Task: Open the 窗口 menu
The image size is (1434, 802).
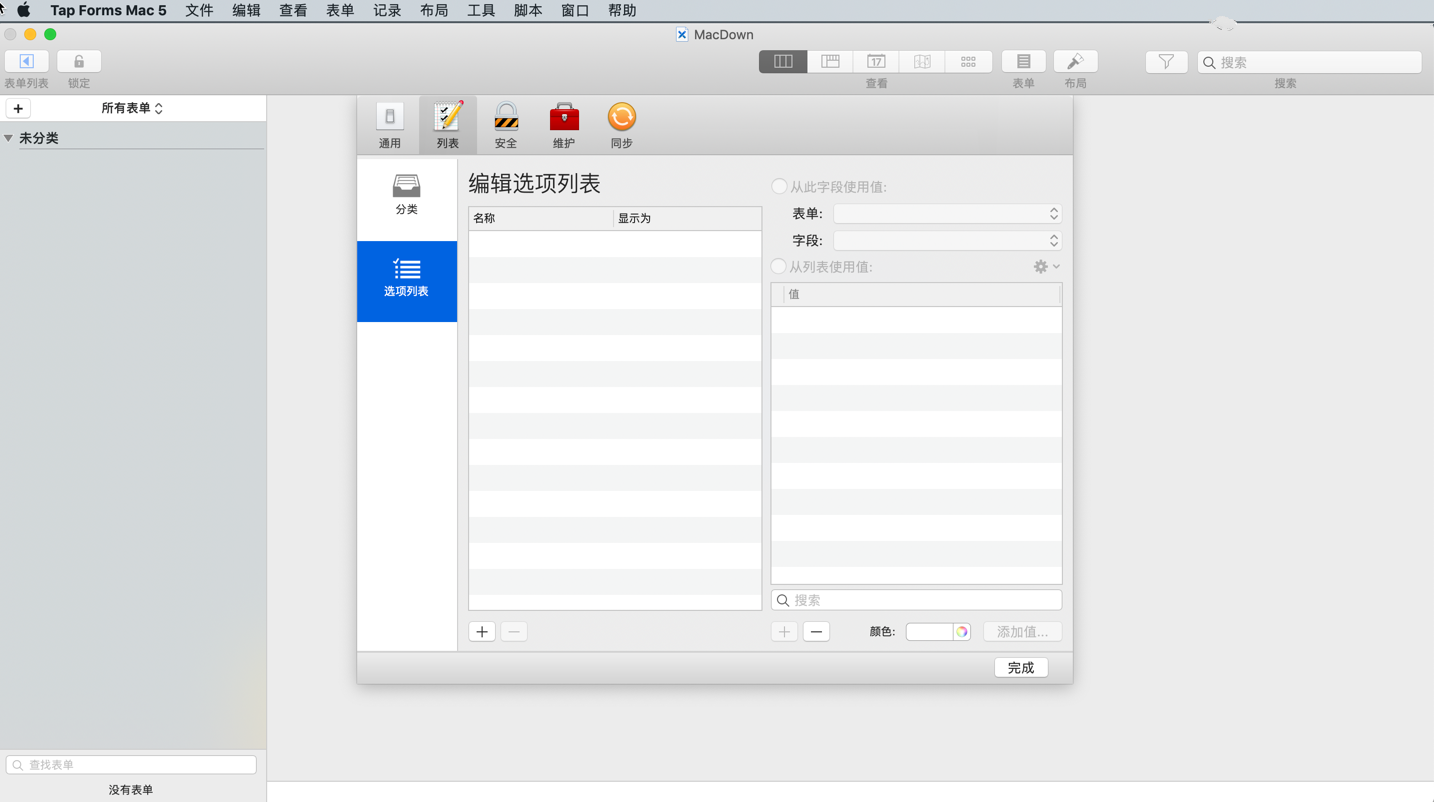Action: coord(575,10)
